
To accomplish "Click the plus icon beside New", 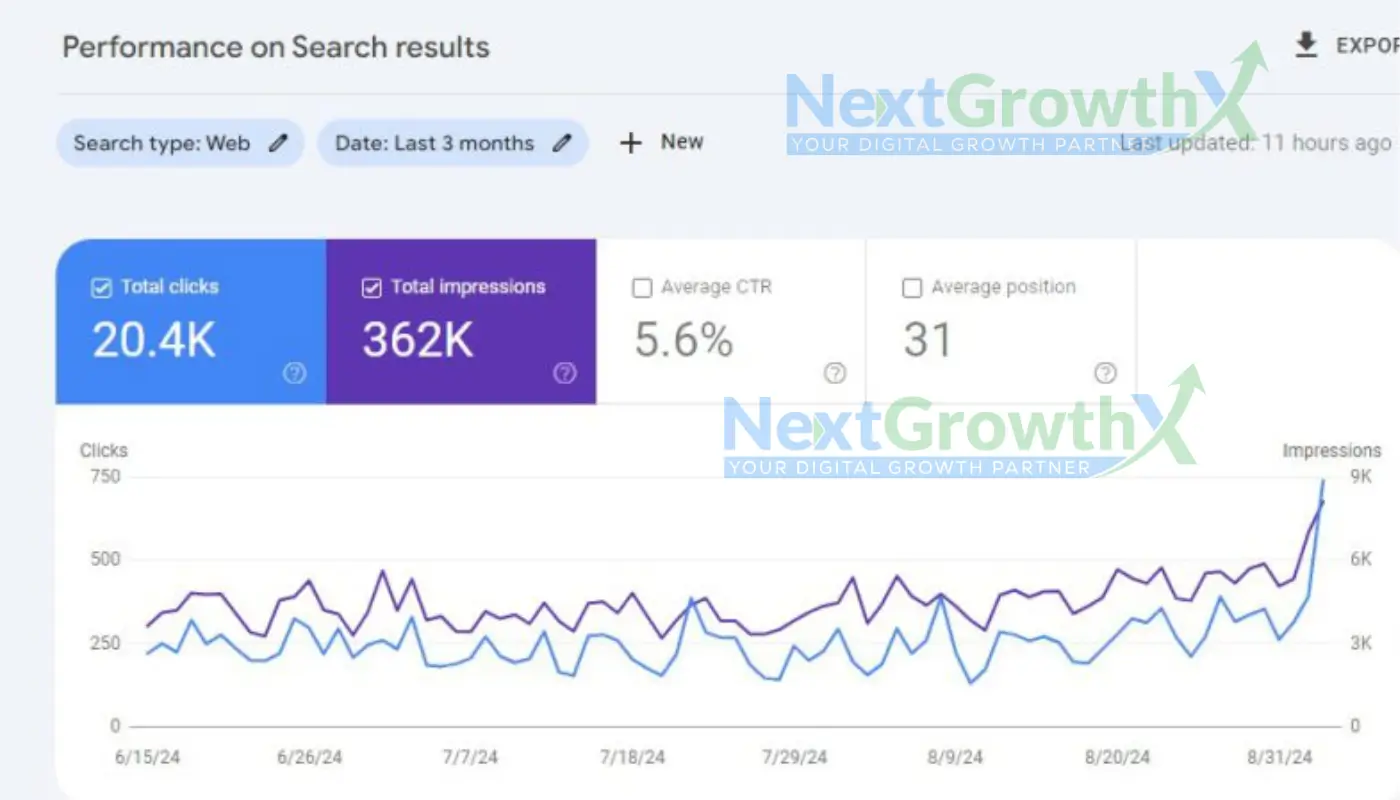I will (x=630, y=143).
